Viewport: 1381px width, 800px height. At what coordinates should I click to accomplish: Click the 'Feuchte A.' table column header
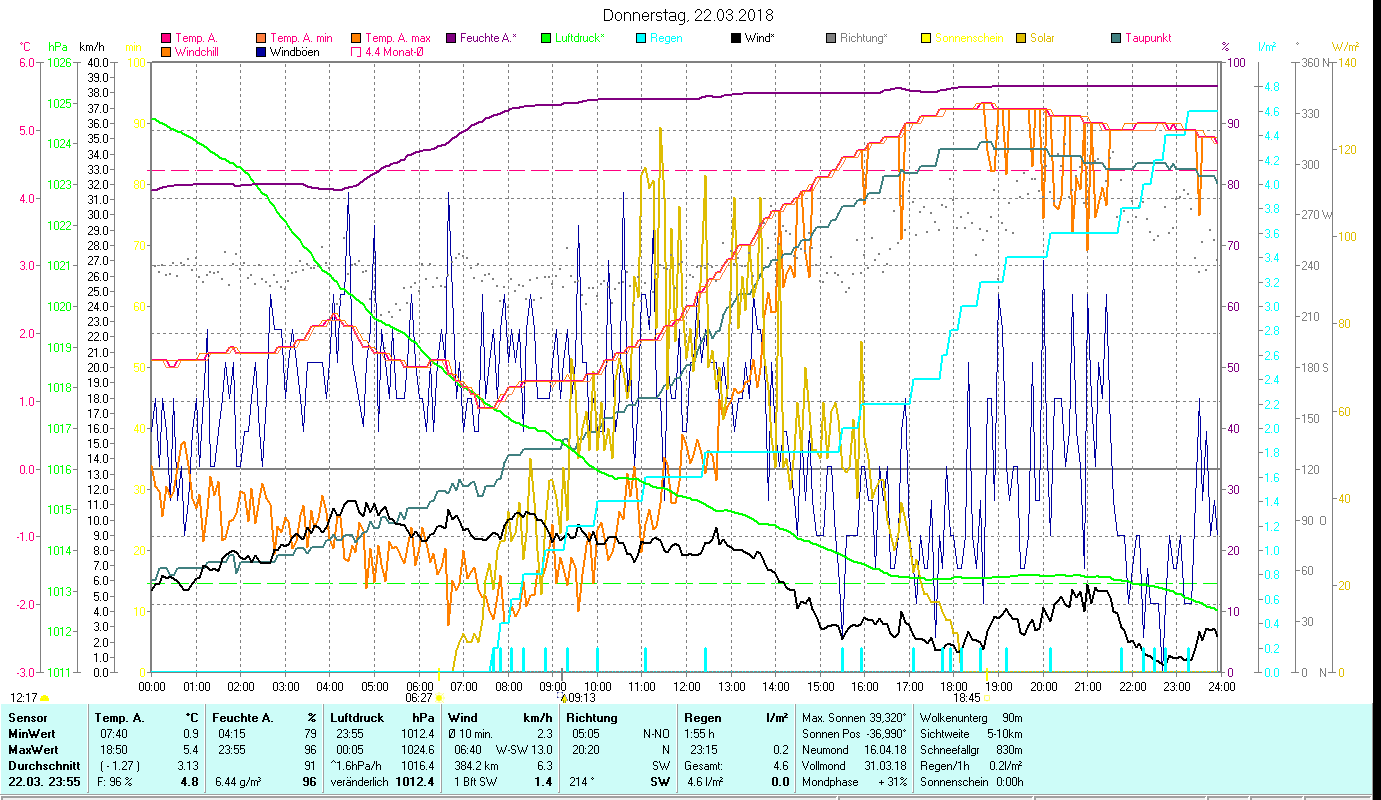[x=243, y=718]
